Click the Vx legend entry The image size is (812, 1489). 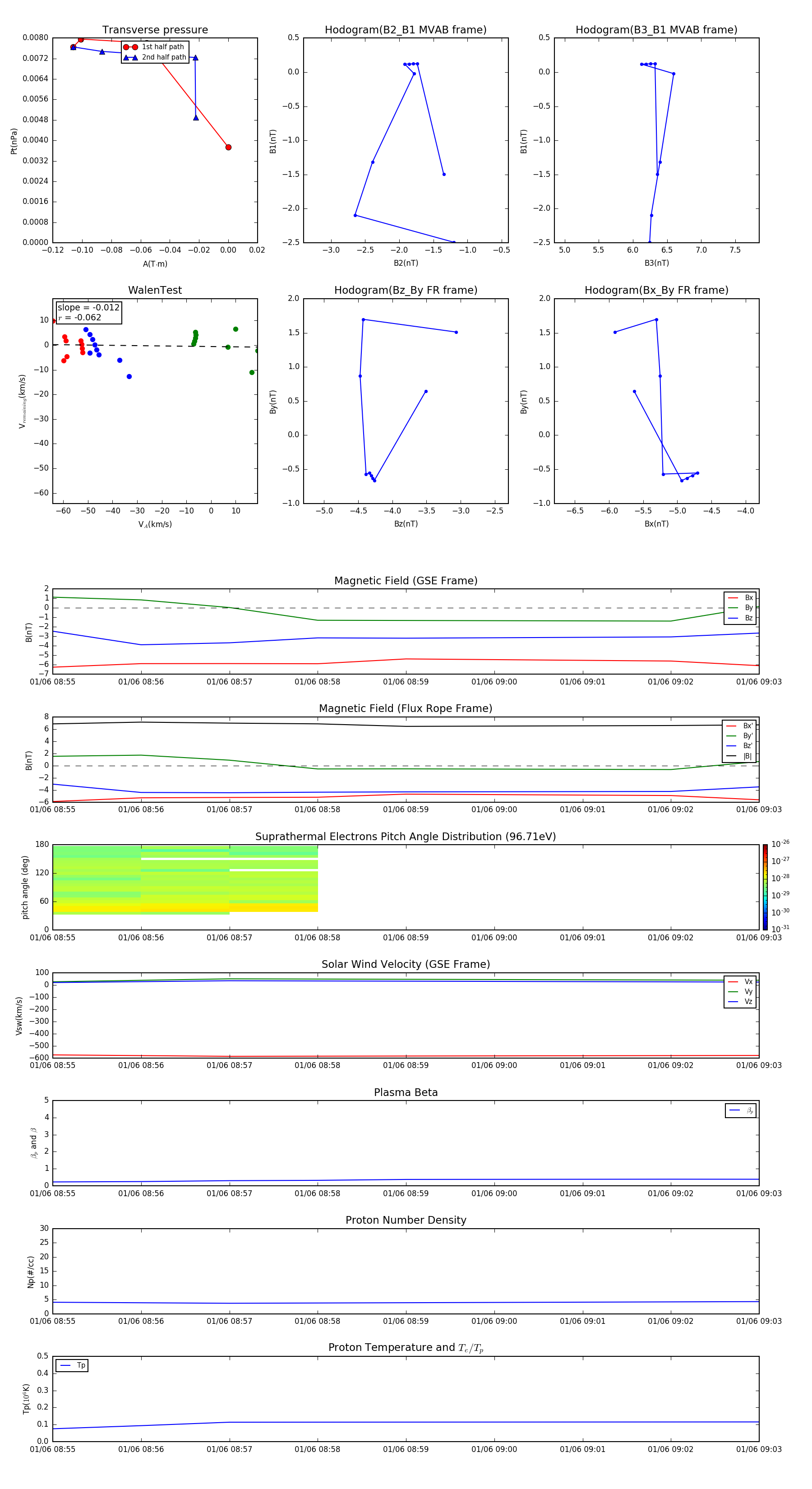tap(740, 981)
